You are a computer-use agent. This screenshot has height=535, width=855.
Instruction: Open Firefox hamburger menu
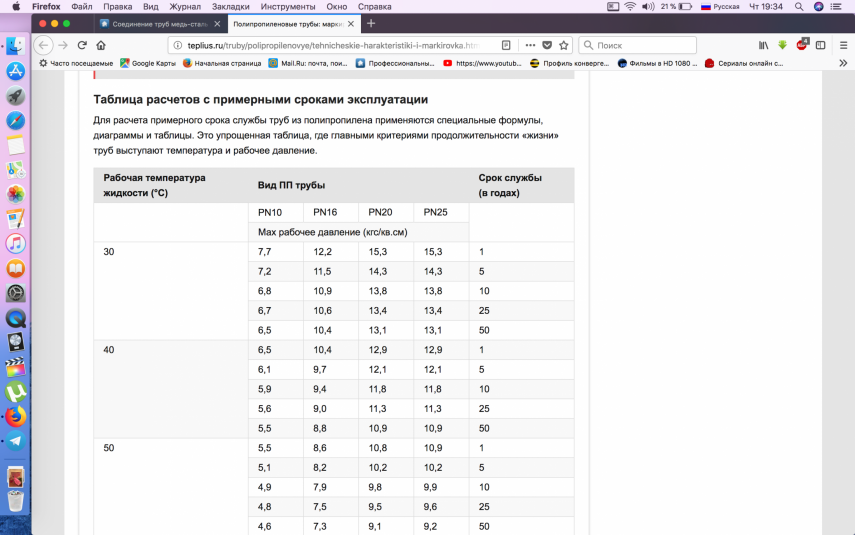pyautogui.click(x=843, y=45)
